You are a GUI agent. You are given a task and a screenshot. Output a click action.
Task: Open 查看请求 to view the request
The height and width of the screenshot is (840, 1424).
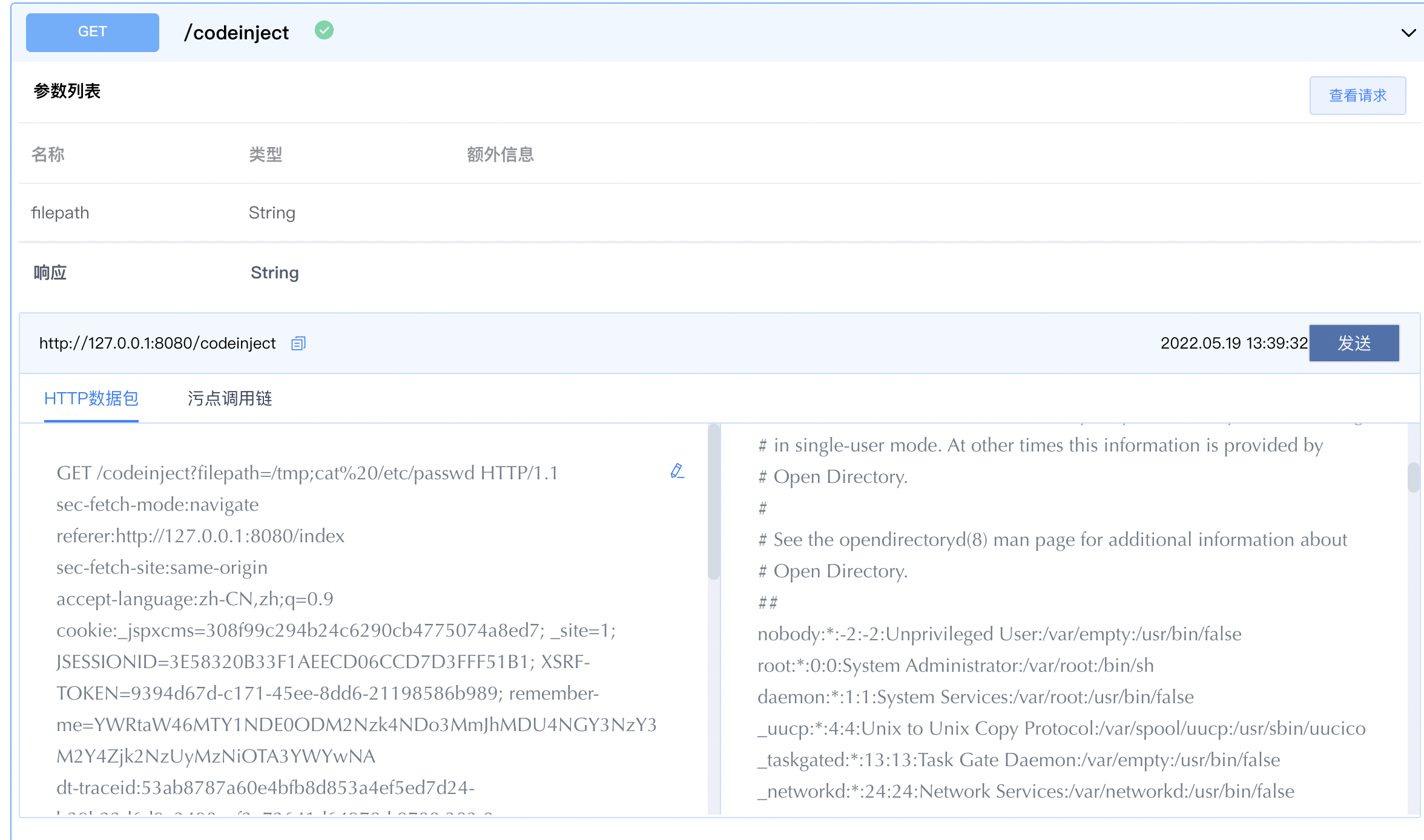[1357, 95]
